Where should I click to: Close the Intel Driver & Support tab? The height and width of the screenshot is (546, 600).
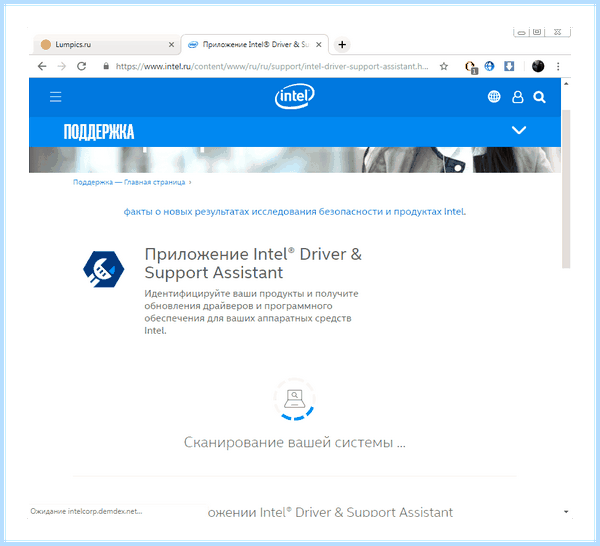tap(318, 45)
